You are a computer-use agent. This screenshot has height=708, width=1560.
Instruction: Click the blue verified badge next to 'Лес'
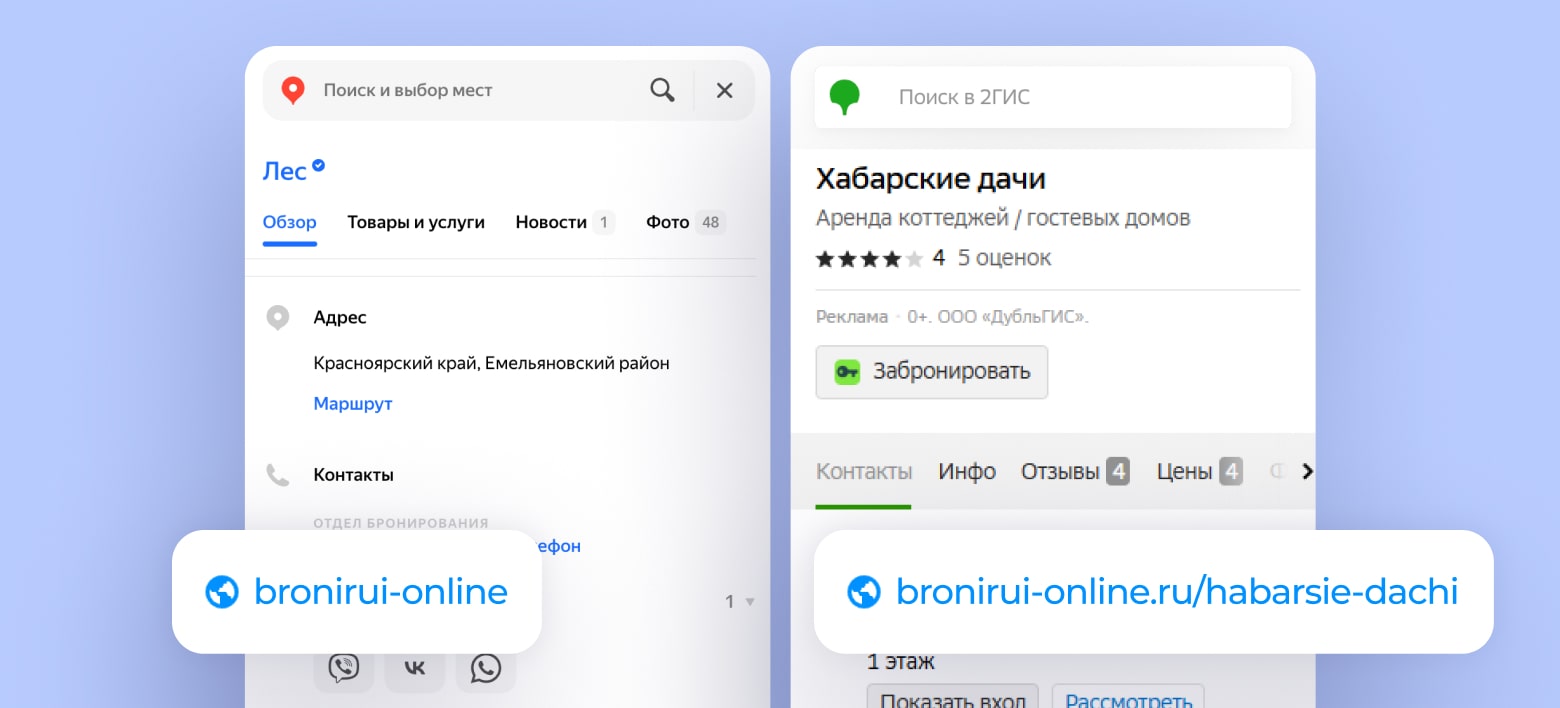pyautogui.click(x=318, y=165)
